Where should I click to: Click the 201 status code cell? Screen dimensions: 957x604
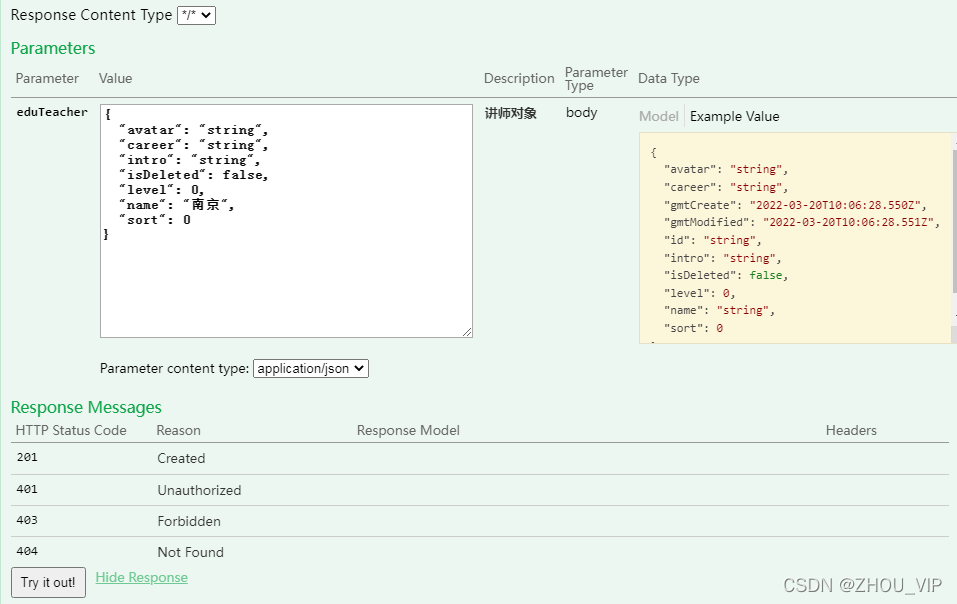point(27,457)
